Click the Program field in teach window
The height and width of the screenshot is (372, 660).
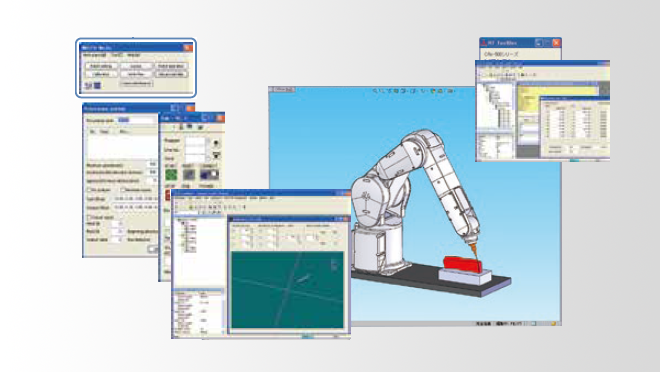(195, 141)
